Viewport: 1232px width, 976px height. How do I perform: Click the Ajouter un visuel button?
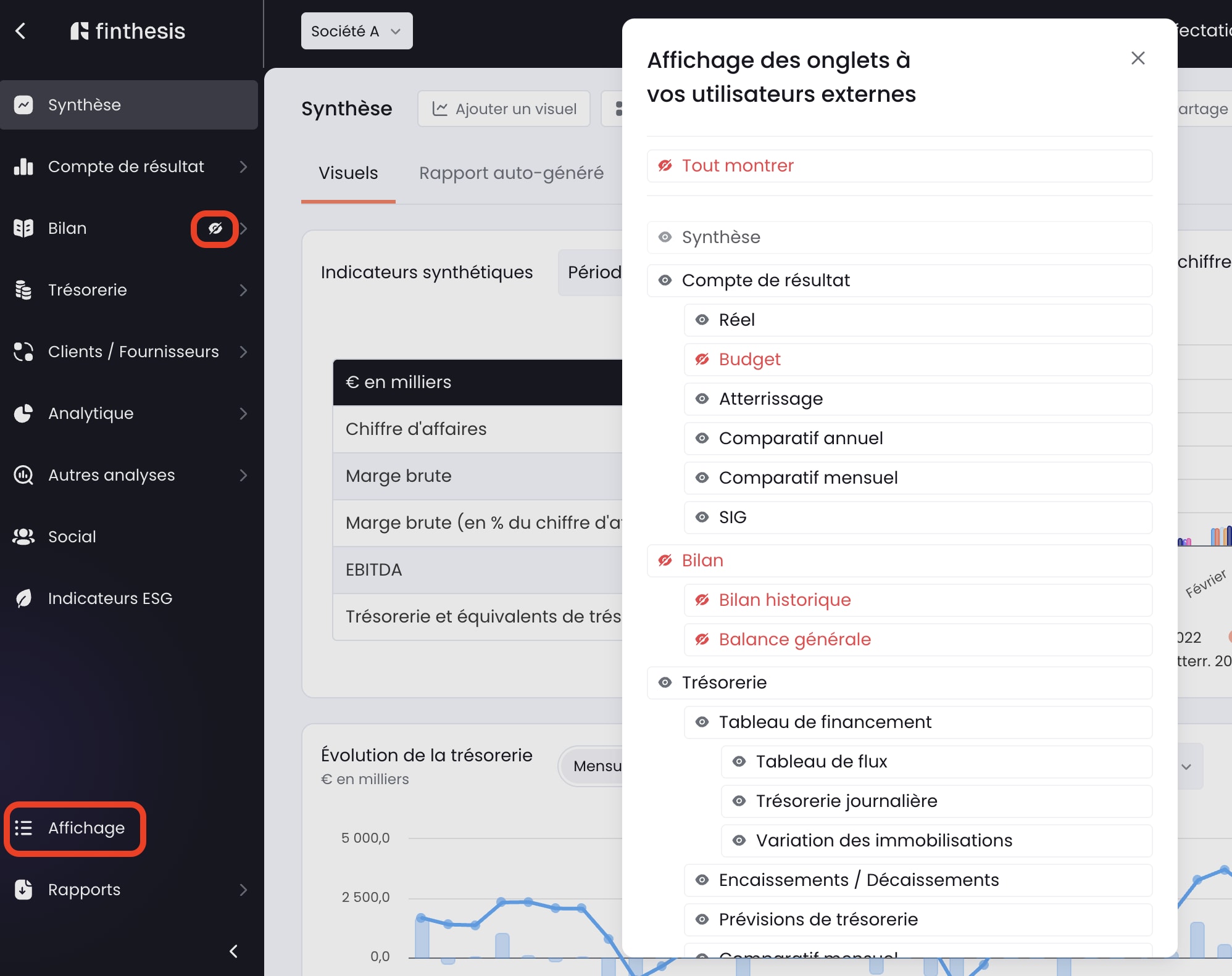coord(504,109)
